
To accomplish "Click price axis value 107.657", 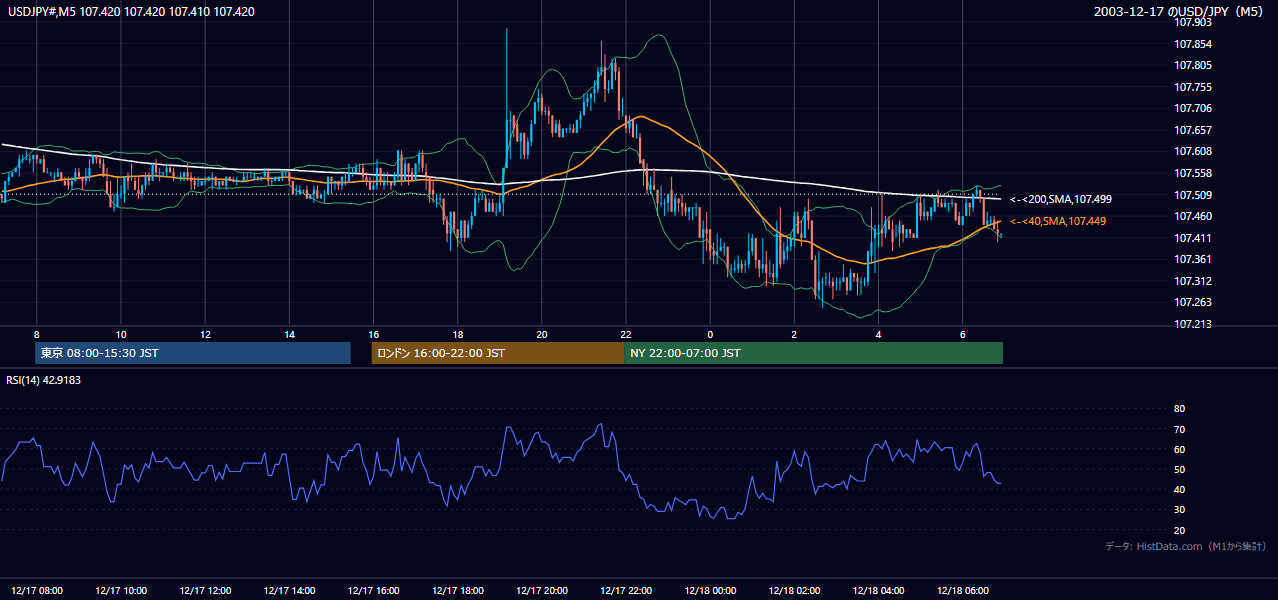I will (x=1192, y=130).
